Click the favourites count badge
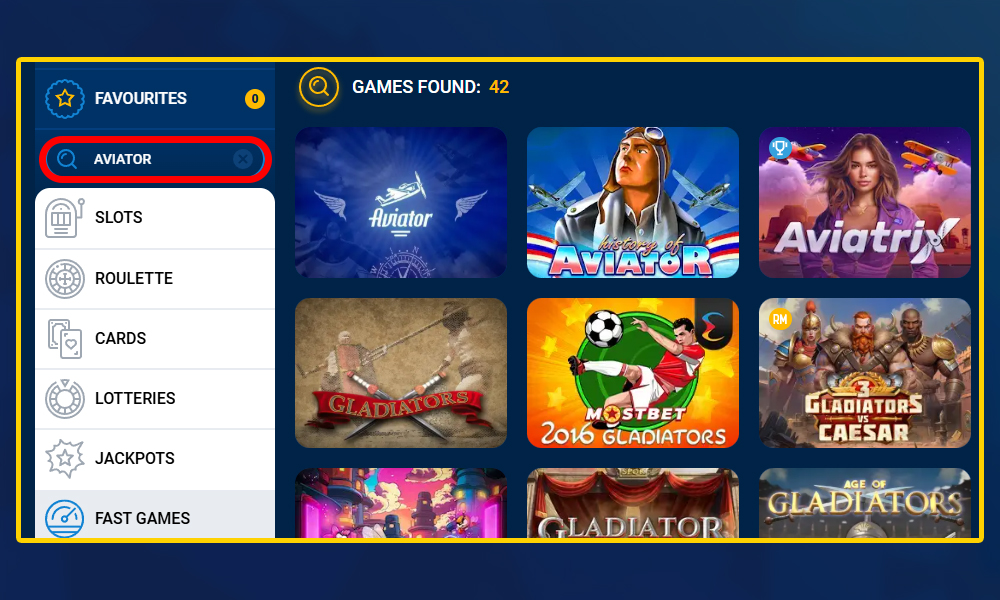The image size is (1000, 600). tap(254, 99)
